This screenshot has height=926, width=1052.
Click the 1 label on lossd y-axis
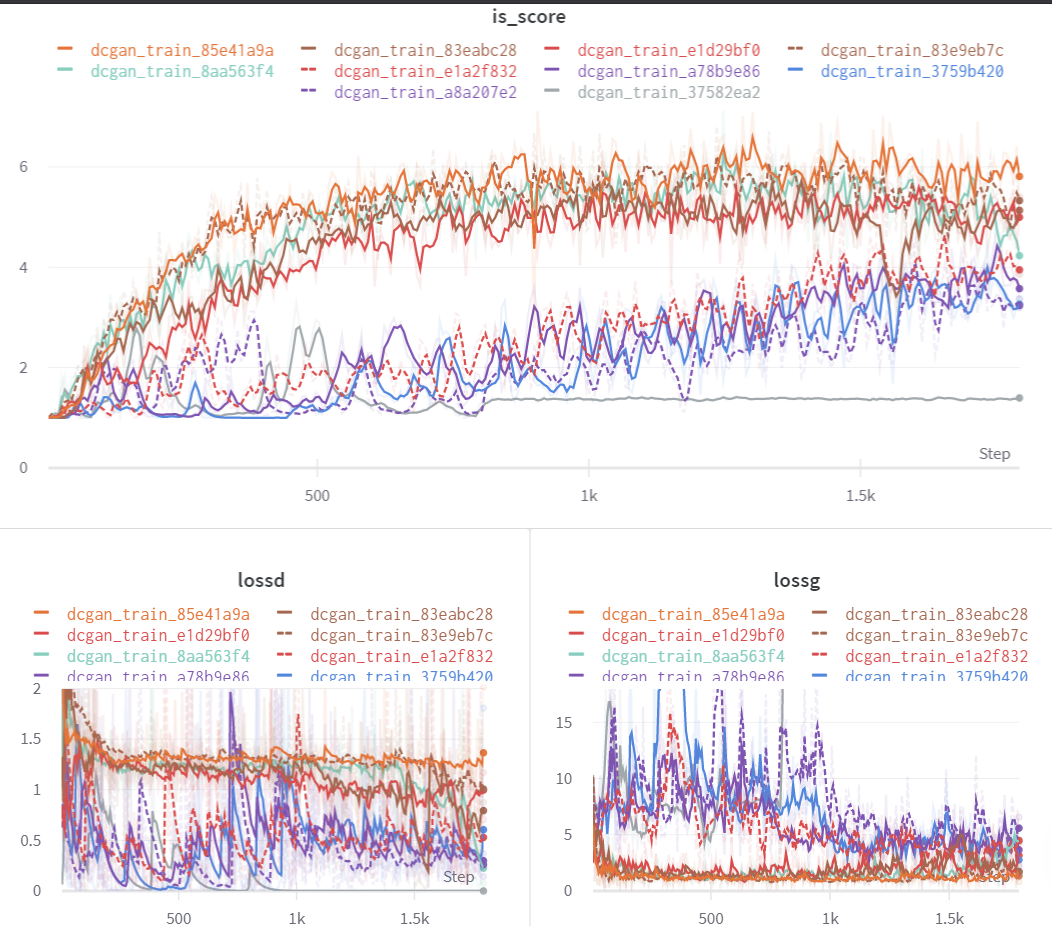pyautogui.click(x=37, y=790)
